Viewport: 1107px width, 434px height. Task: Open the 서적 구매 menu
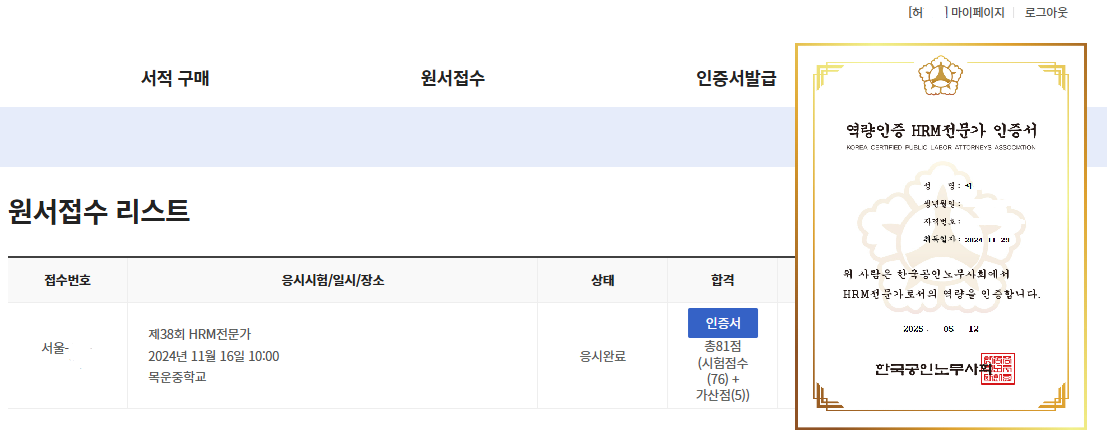click(x=175, y=78)
